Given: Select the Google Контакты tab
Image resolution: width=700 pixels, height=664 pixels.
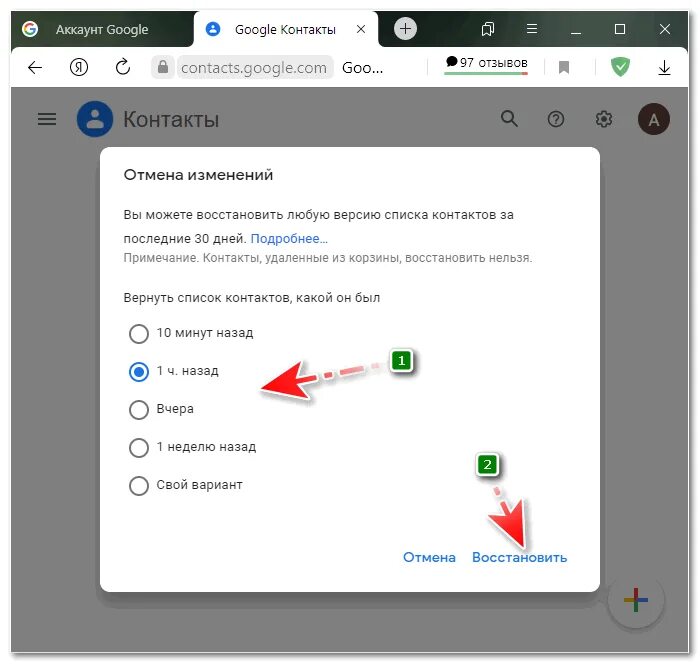Looking at the screenshot, I should tap(286, 29).
